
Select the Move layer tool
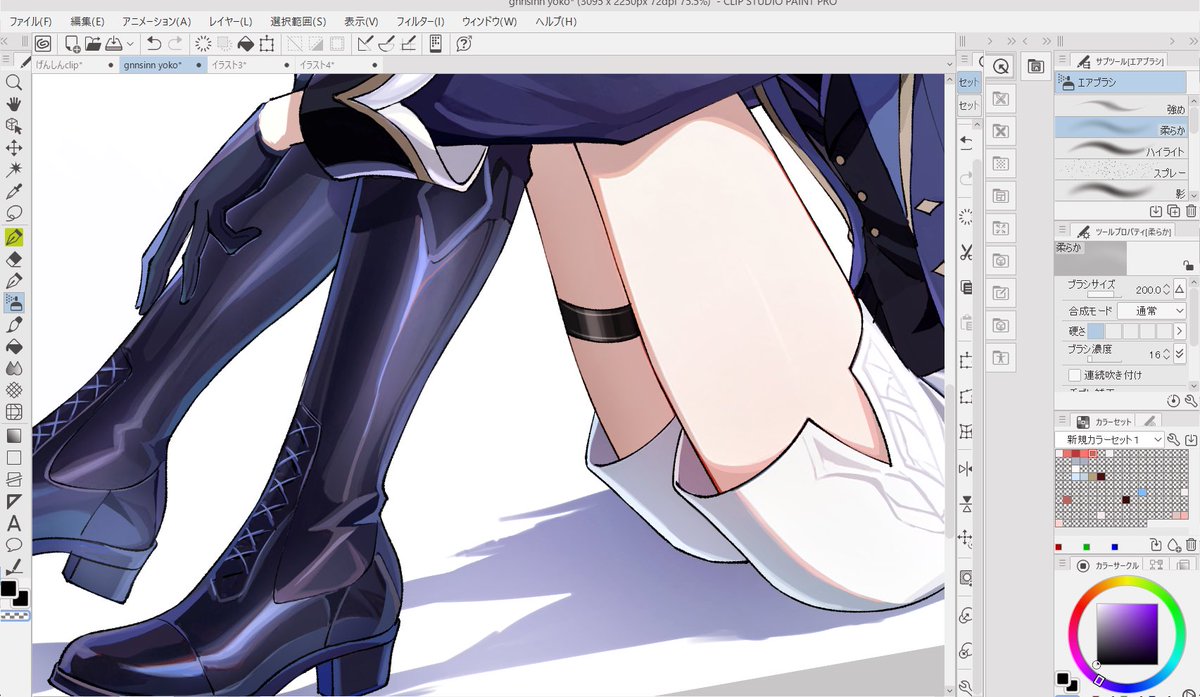point(14,148)
